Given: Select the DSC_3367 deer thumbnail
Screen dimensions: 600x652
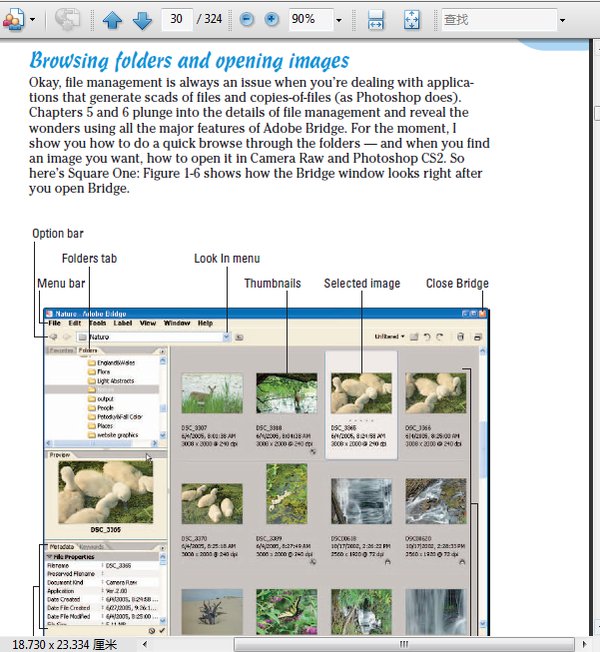Looking at the screenshot, I should 212,393.
